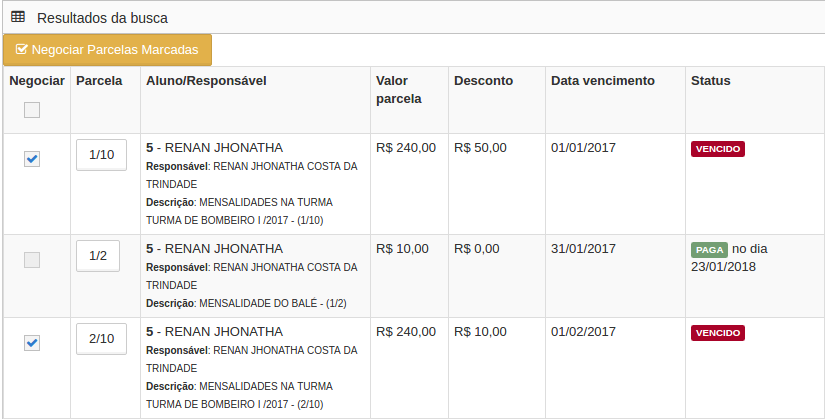Uncheck the Negociar checkbox for parcela 2/10
825x419 pixels.
pos(32,343)
